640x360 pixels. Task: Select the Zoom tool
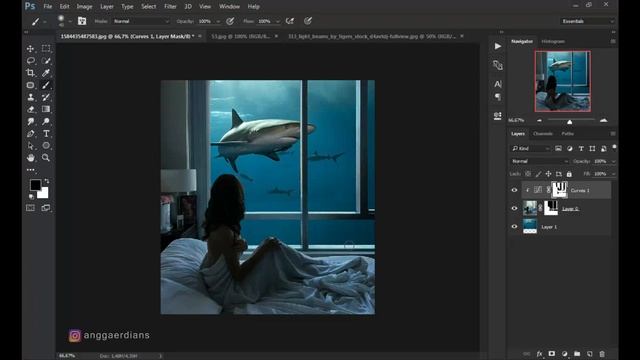46,158
